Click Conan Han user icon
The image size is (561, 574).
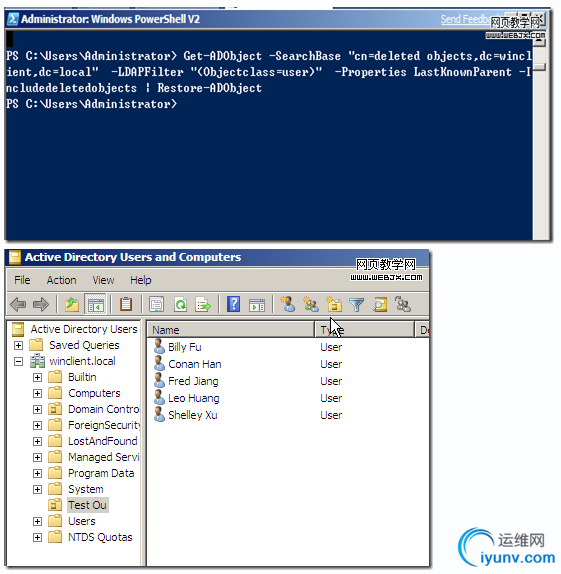pyautogui.click(x=159, y=363)
